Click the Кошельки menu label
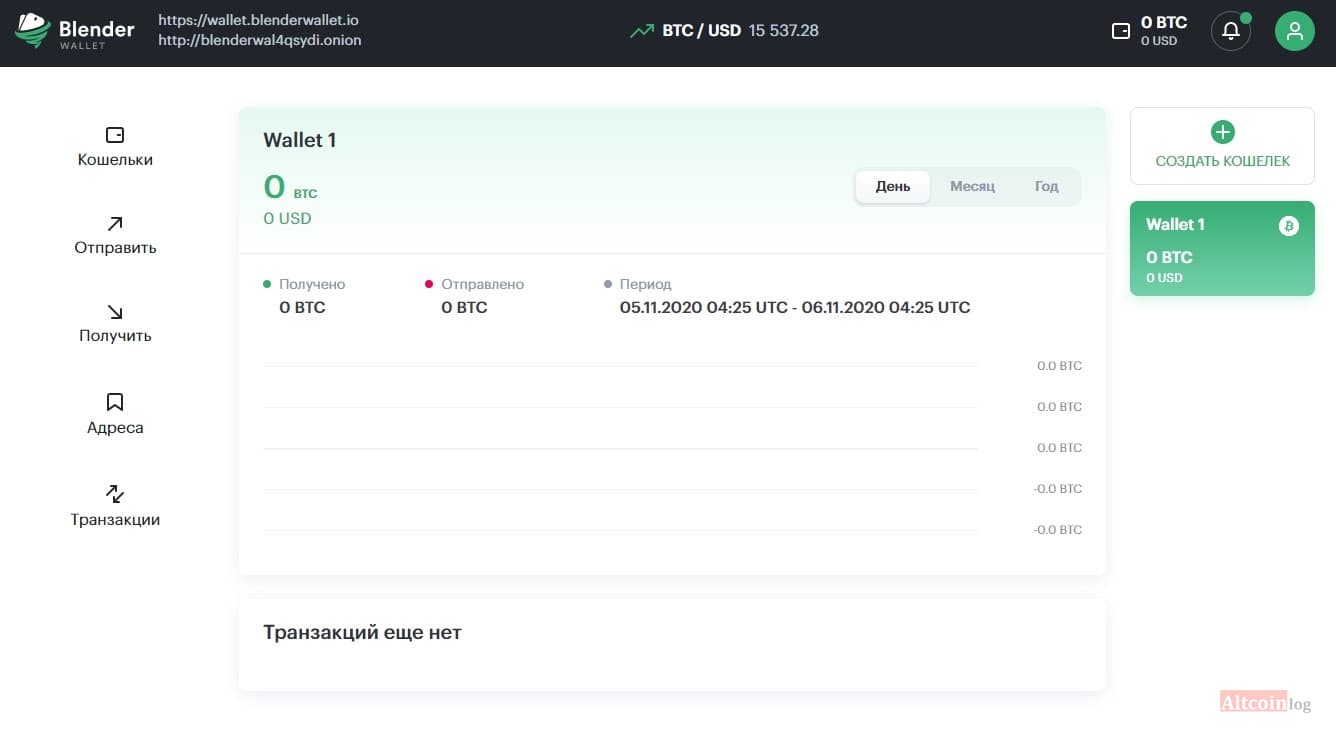Image resolution: width=1336 pixels, height=734 pixels. click(x=115, y=160)
